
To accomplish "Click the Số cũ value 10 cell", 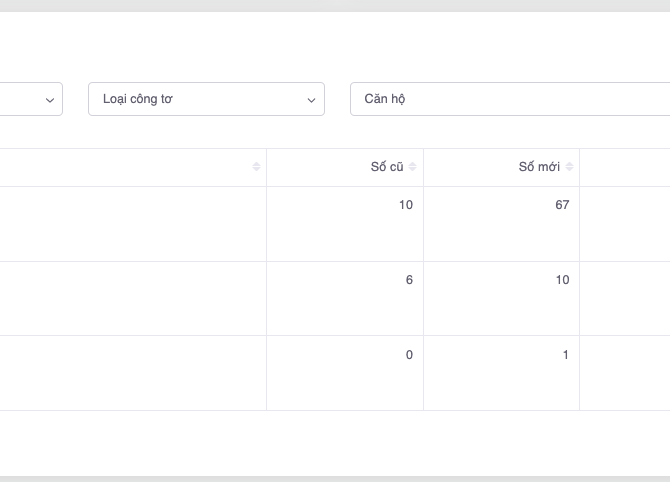I will [345, 224].
